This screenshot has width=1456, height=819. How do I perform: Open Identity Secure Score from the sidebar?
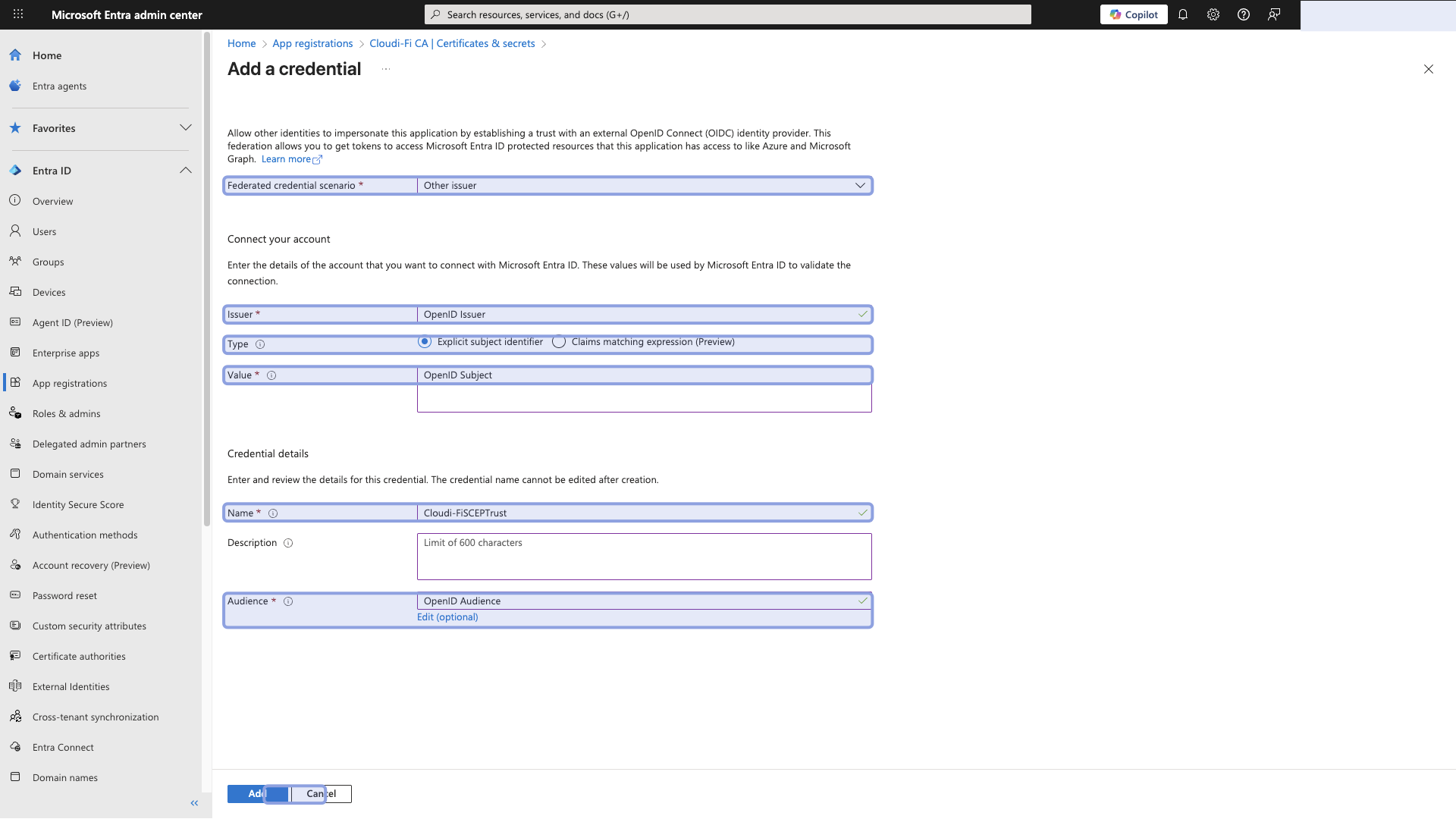(x=77, y=504)
